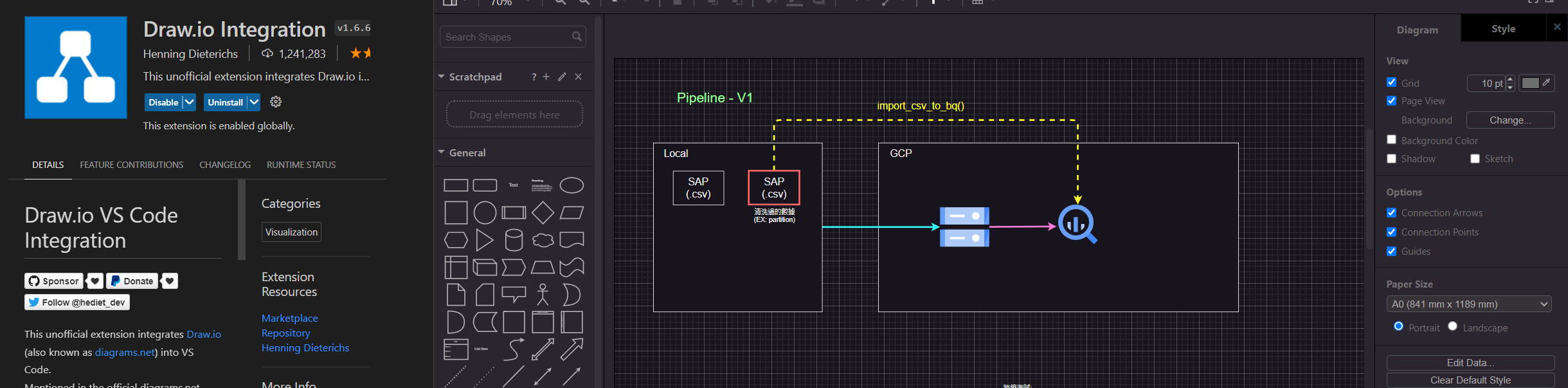Open the extension settings gear
The image size is (1568, 388).
(276, 102)
